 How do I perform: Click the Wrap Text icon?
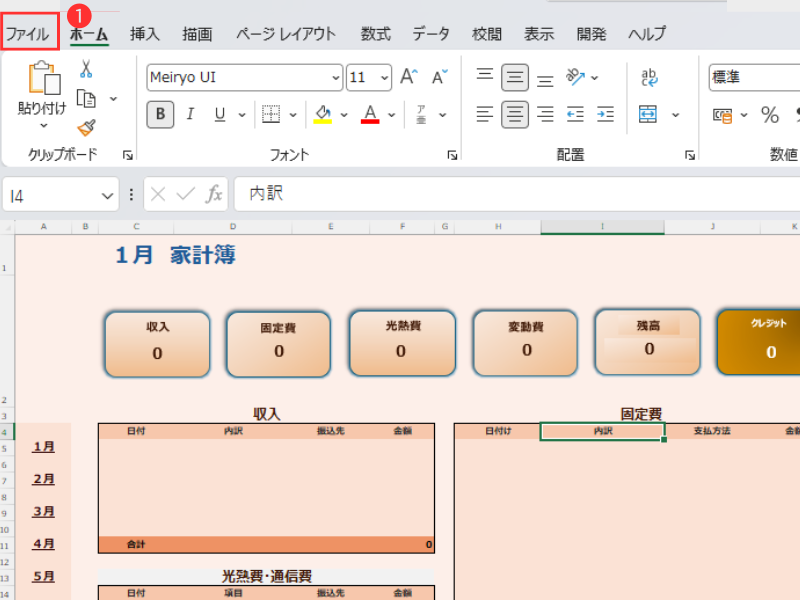[649, 77]
